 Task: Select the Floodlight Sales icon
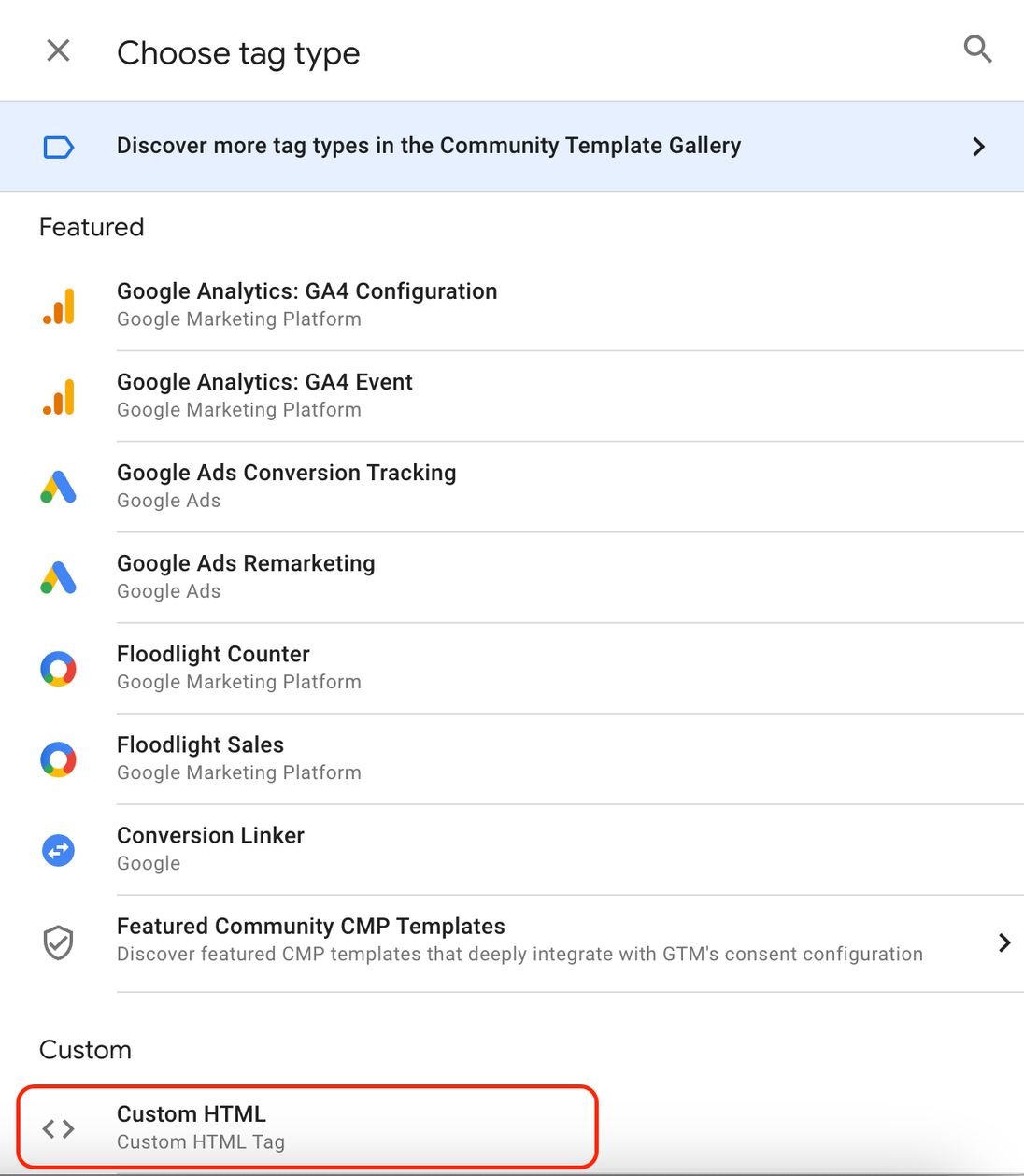click(x=58, y=758)
